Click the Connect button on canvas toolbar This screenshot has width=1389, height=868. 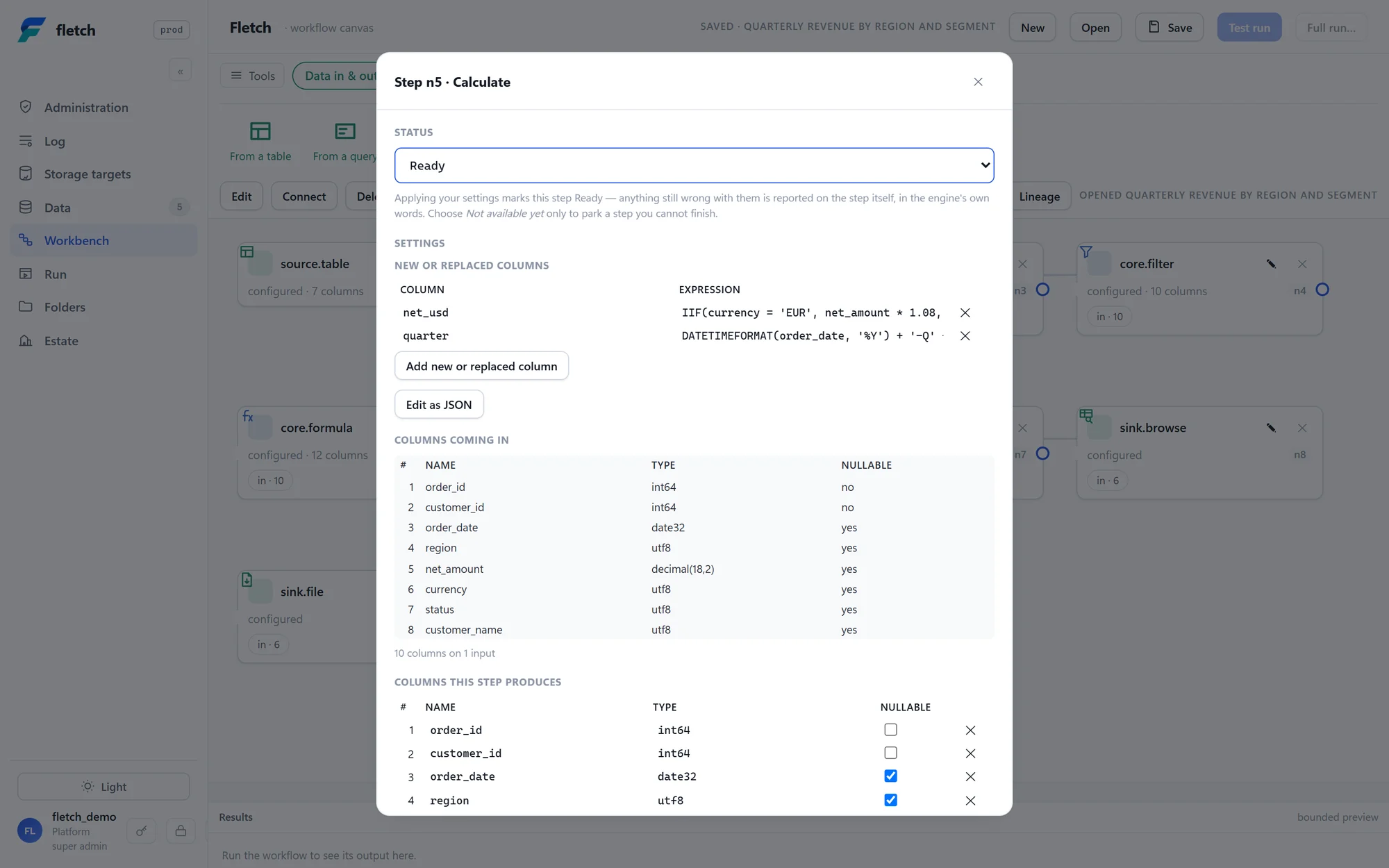pyautogui.click(x=304, y=197)
